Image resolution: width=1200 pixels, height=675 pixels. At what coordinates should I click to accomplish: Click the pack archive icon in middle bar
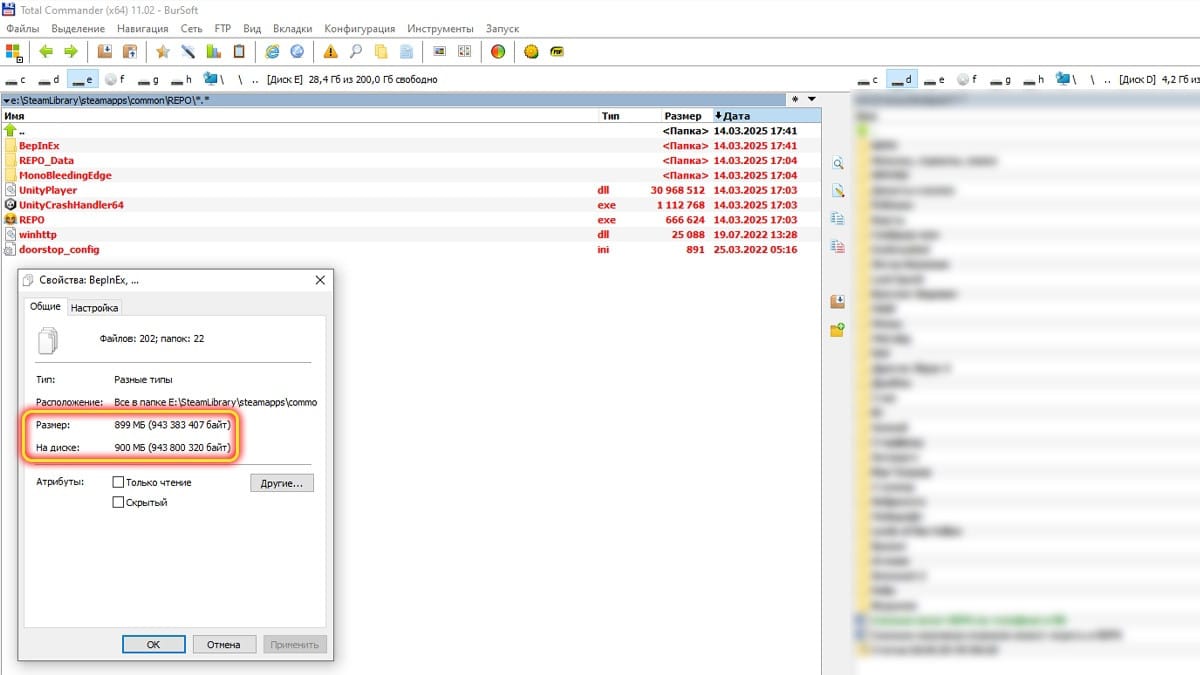[838, 301]
